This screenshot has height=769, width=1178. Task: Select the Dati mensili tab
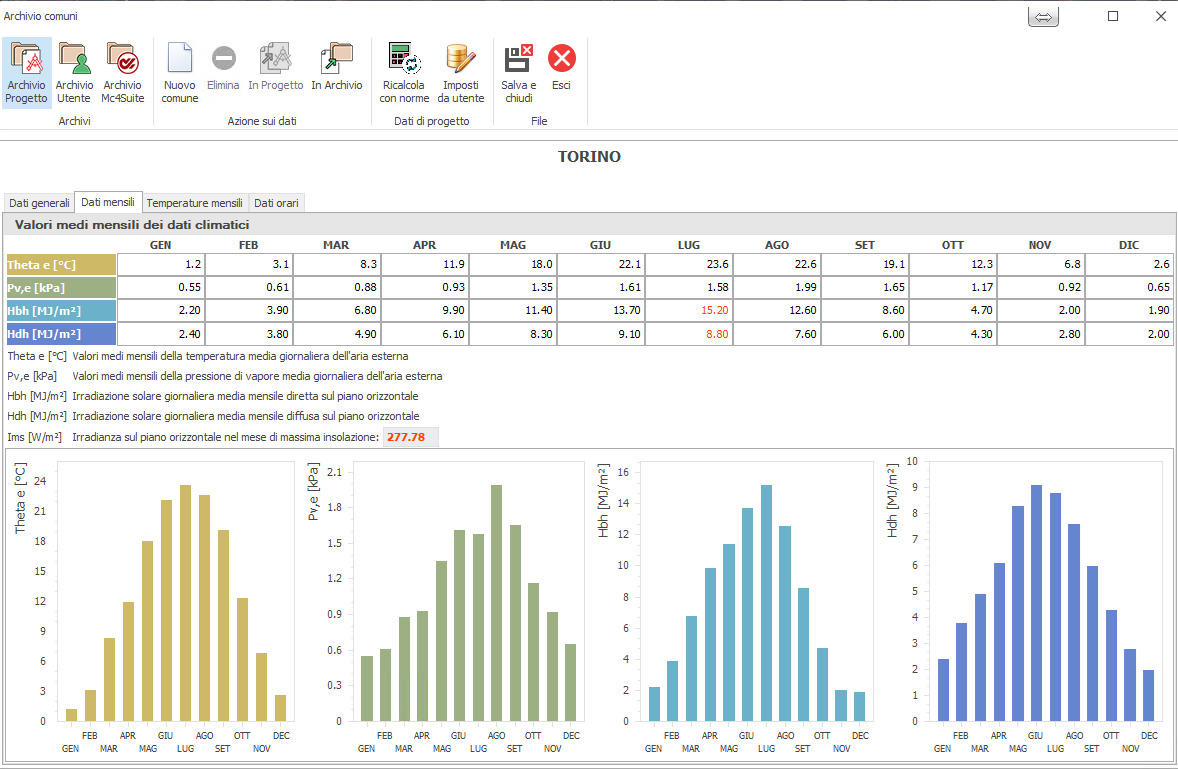pyautogui.click(x=107, y=202)
